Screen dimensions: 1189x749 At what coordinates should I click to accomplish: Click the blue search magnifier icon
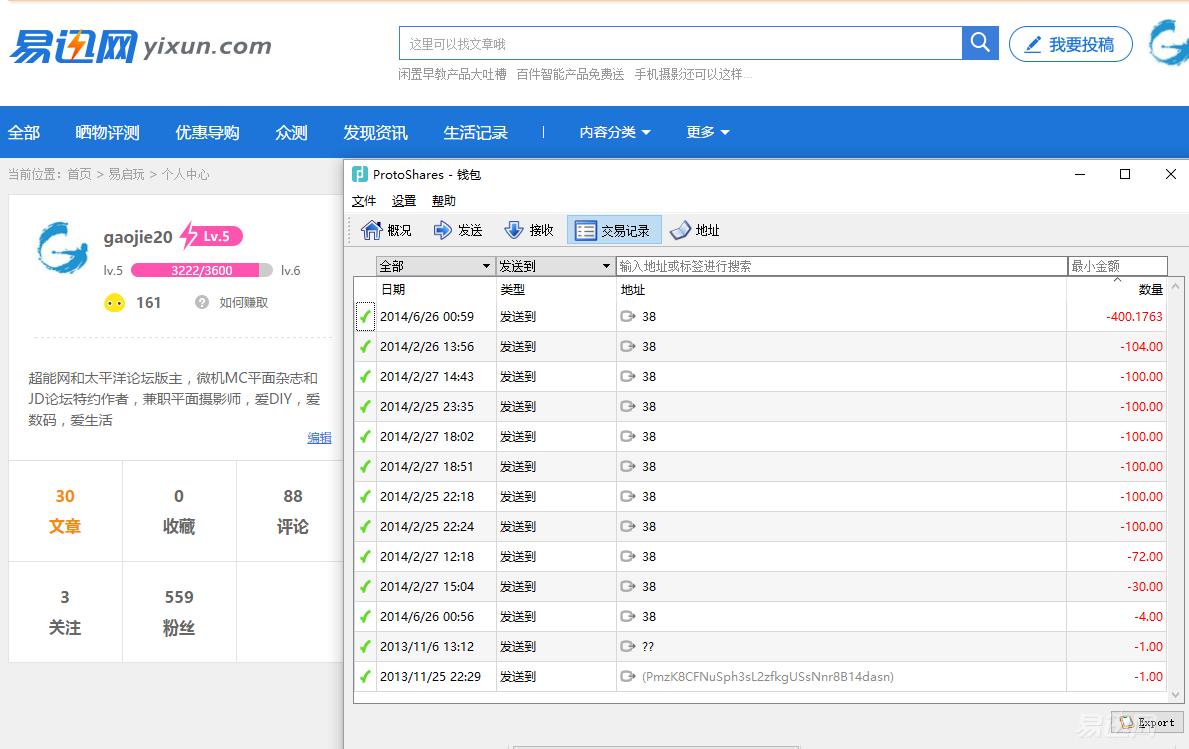pyautogui.click(x=980, y=42)
